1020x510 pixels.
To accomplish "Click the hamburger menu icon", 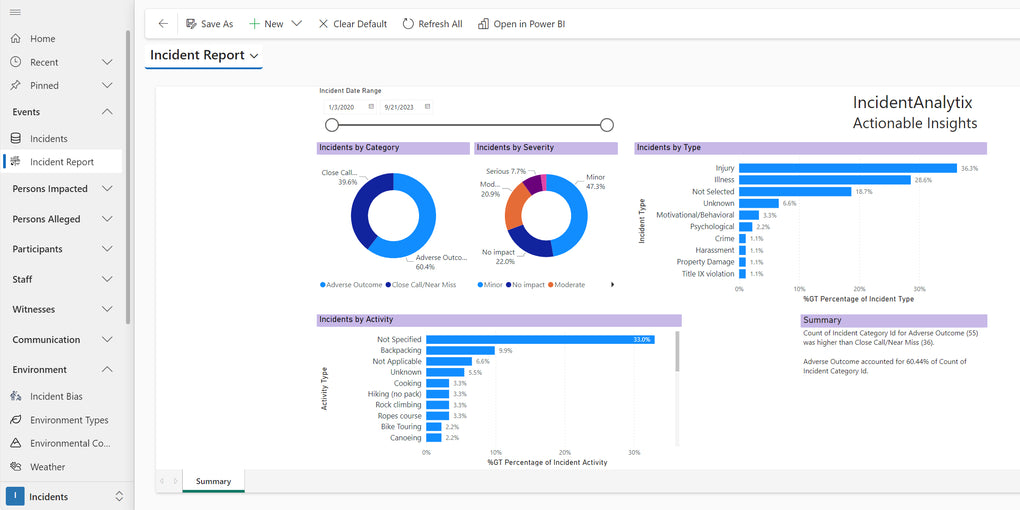I will 15,11.
